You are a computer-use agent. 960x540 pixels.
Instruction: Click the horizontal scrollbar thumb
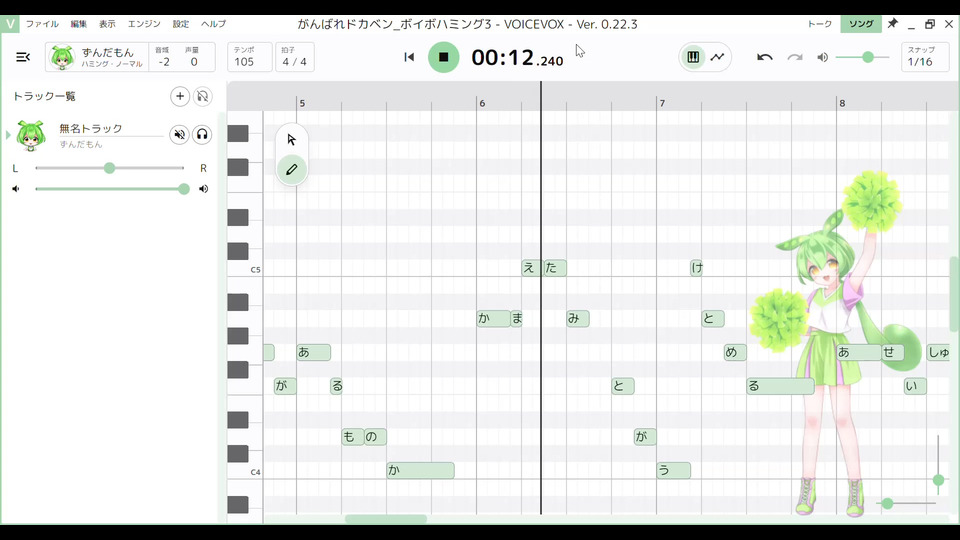coord(386,519)
